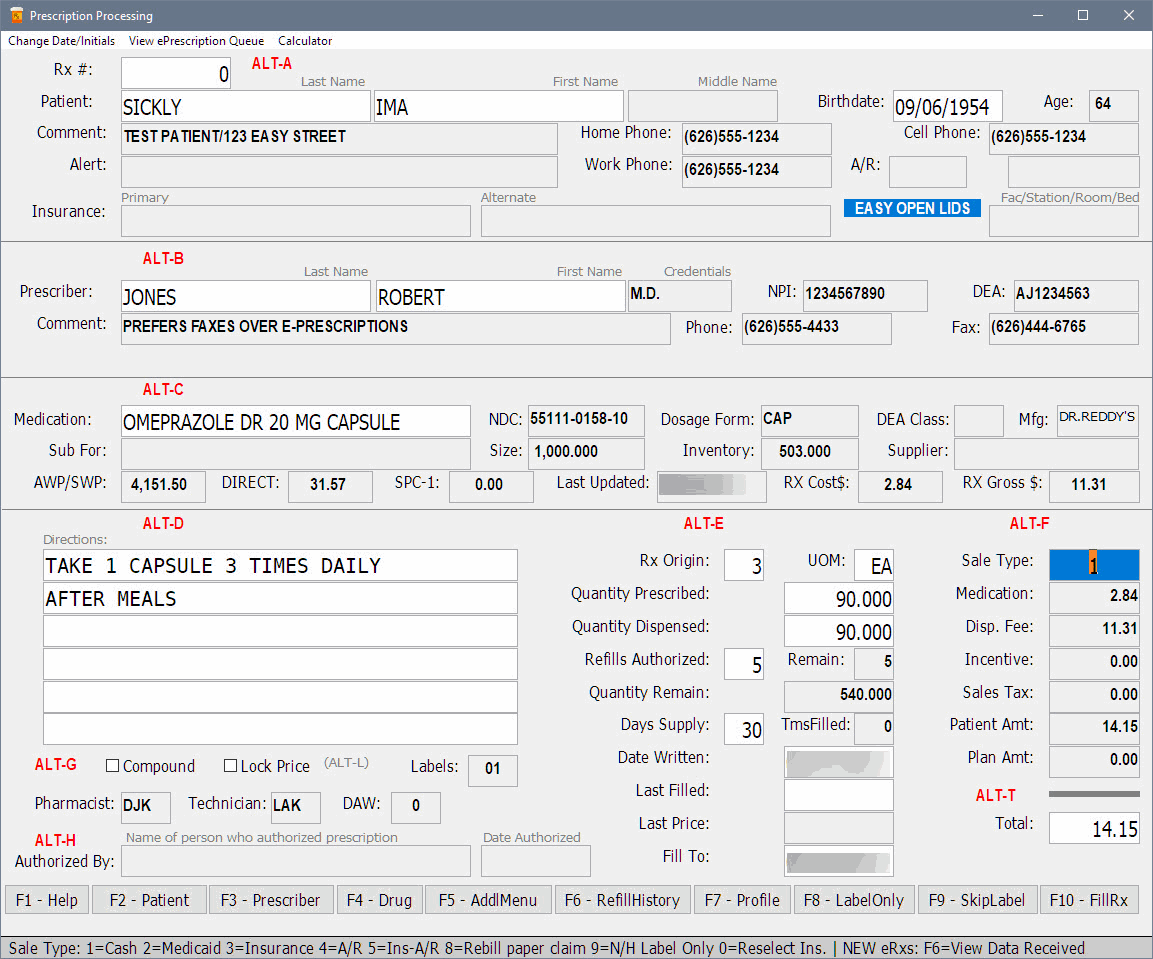Screen dimensions: 1153x959
Task: Click the Birthdate field
Action: point(947,107)
